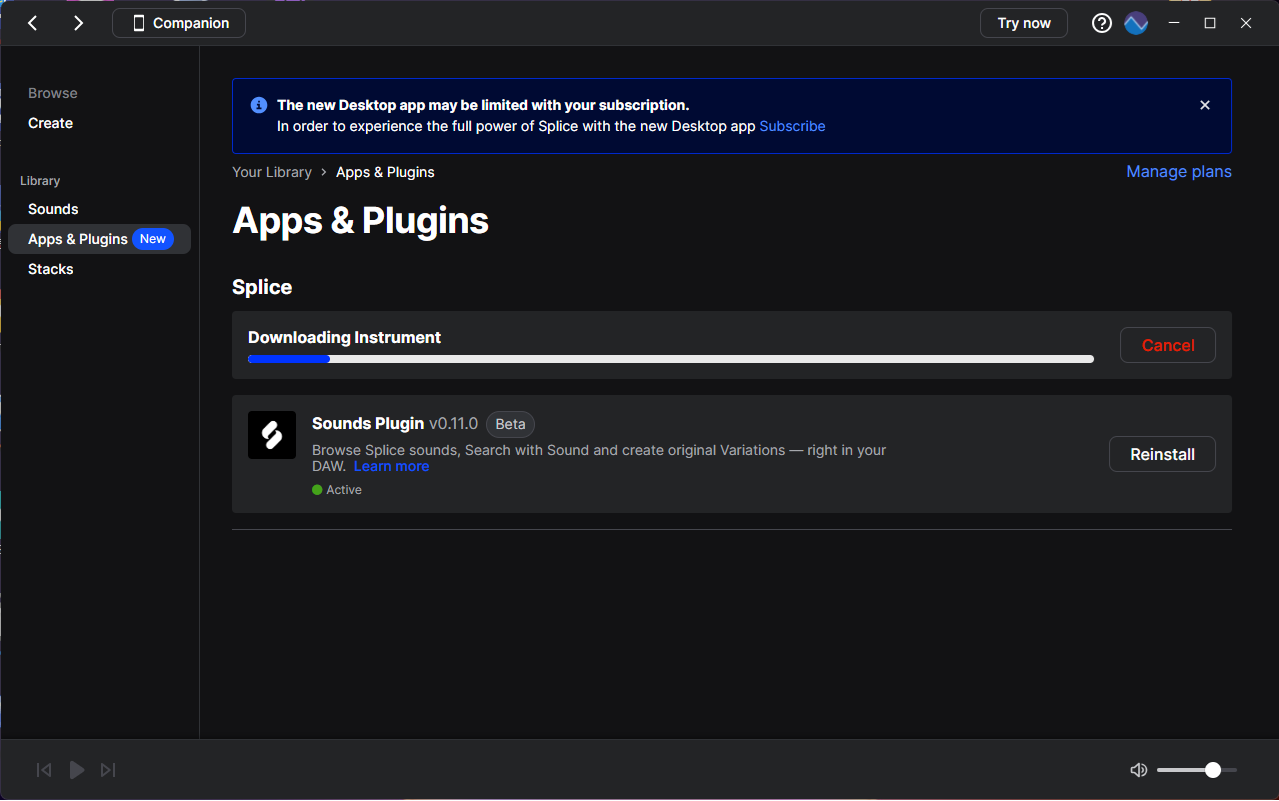Maximize the Splice window

1210,23
